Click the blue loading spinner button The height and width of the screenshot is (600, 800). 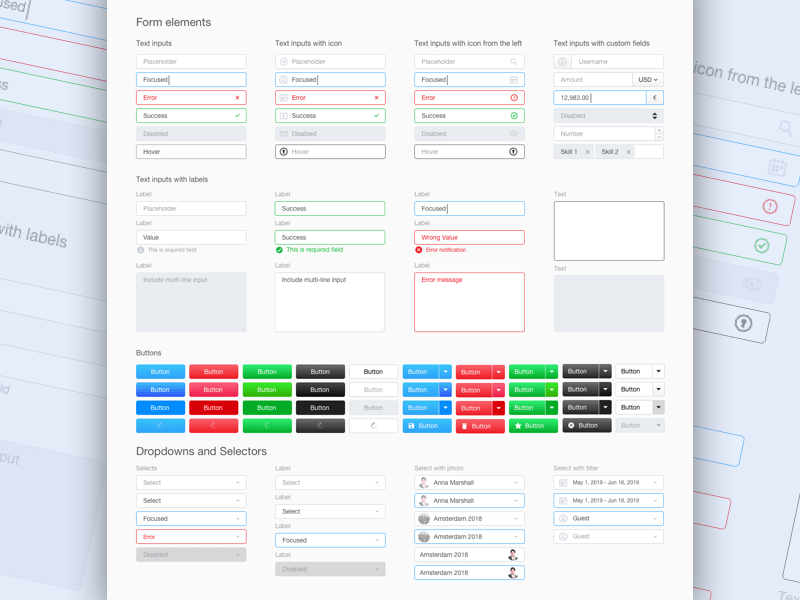(x=160, y=426)
